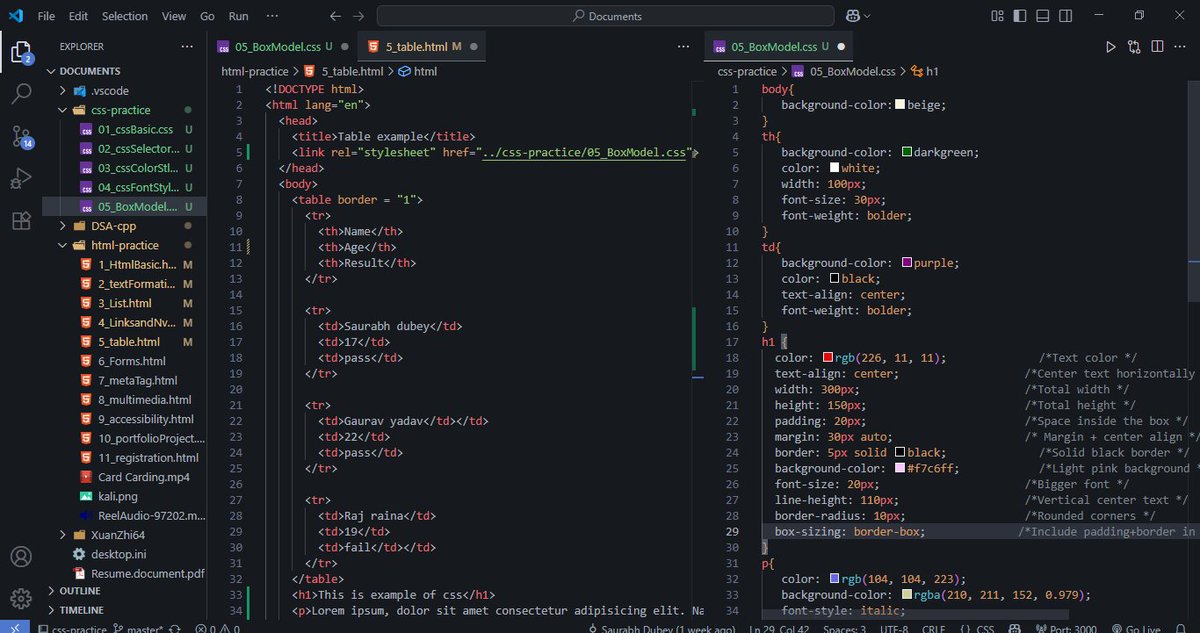Go forward with the right arrow
This screenshot has height=633, width=1200.
358,16
